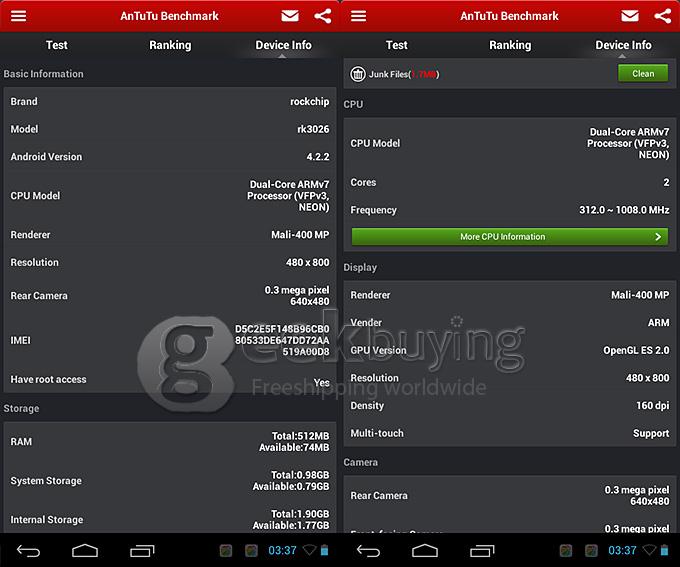Viewport: 680px width, 567px height.
Task: Tap the IMEI row on the left screen
Action: [x=170, y=340]
